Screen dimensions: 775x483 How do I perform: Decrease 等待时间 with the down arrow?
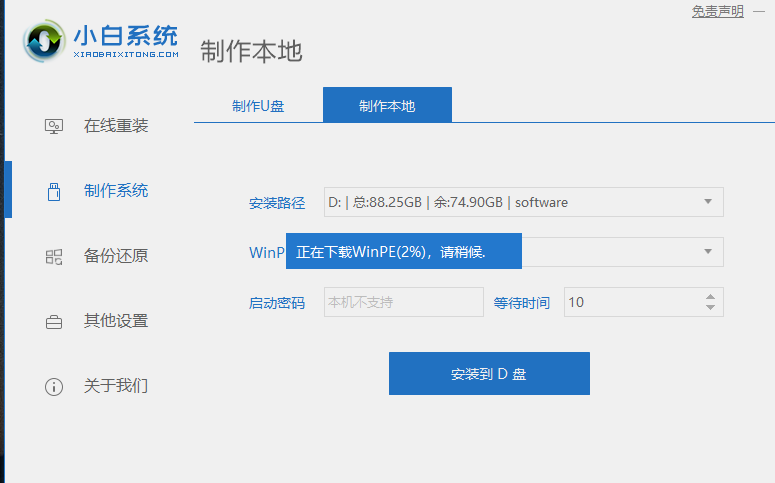[710, 307]
